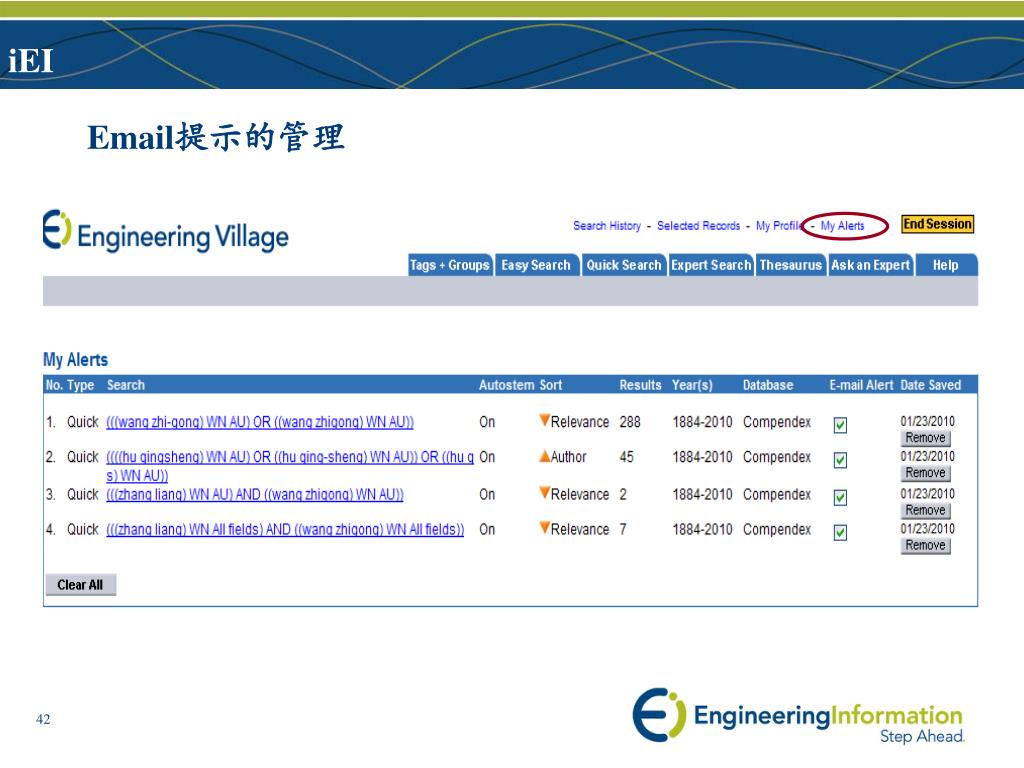The width and height of the screenshot is (1024, 768).
Task: Click the sort arrow in alert 3 row
Action: click(544, 492)
